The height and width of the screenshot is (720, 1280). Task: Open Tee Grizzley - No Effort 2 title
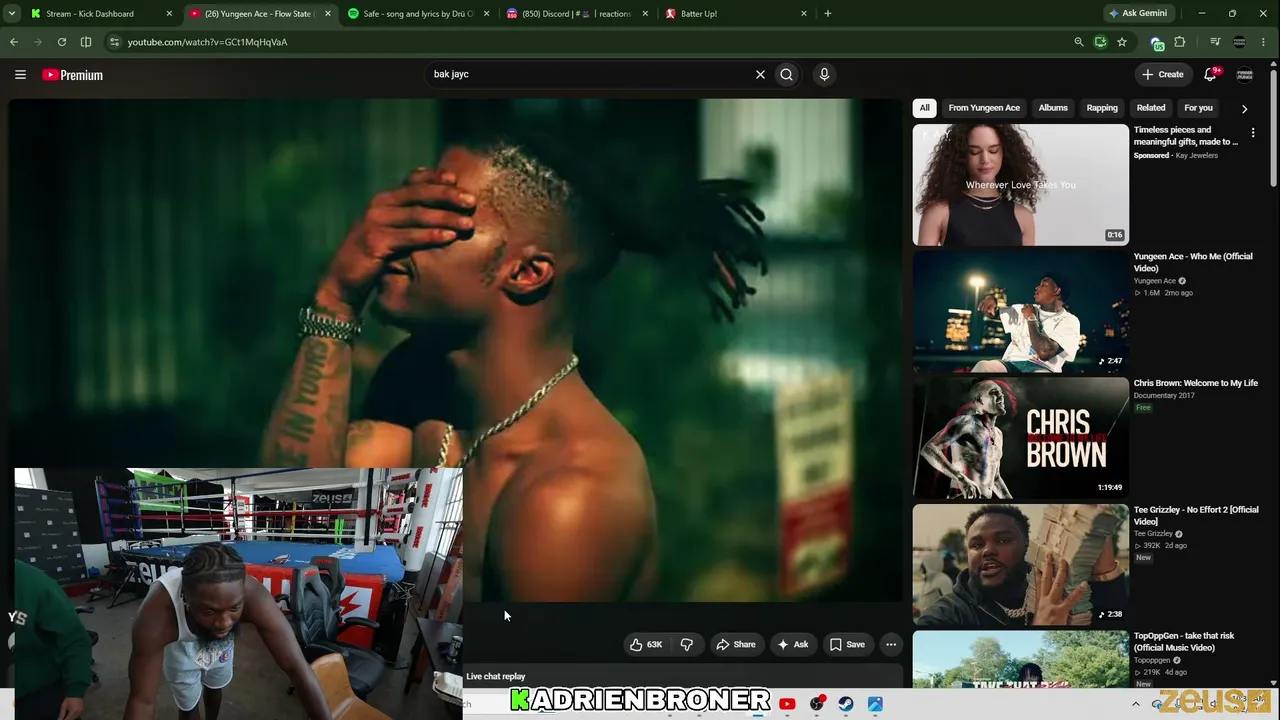point(1196,516)
